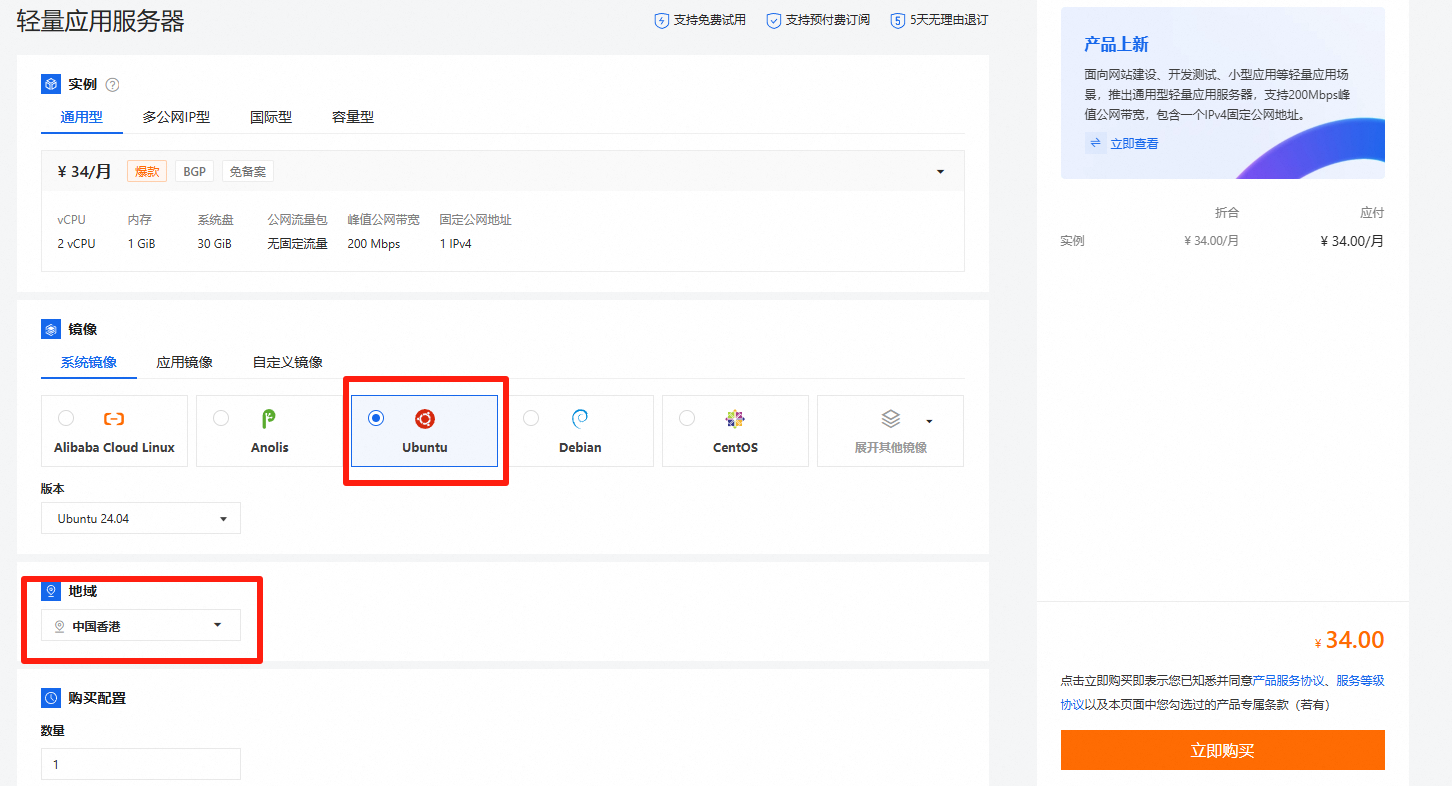Click the stacked layers icon above 展开其他镜像
1452x786 pixels.
890,419
